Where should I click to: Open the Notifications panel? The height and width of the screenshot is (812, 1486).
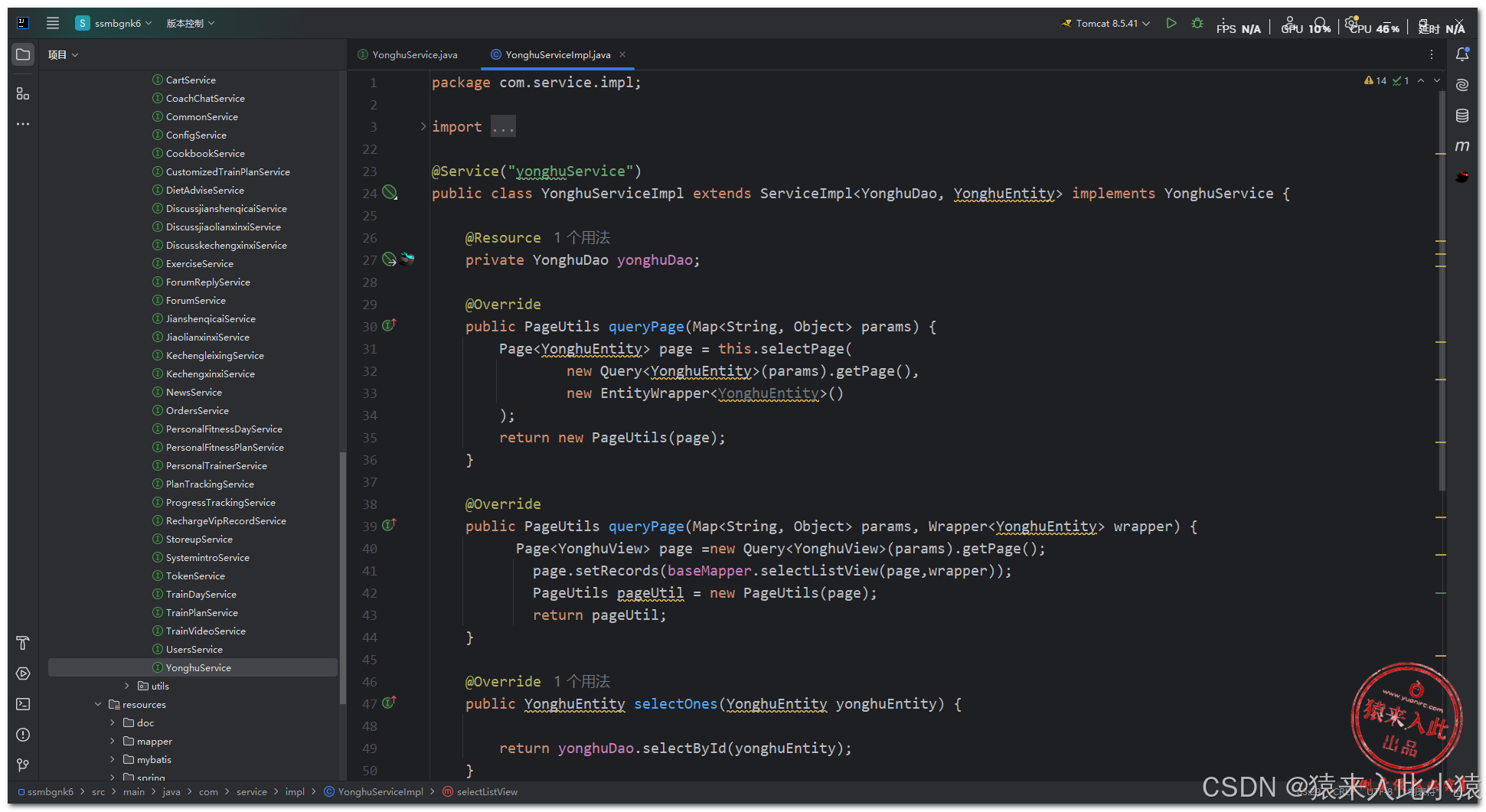click(x=1462, y=54)
